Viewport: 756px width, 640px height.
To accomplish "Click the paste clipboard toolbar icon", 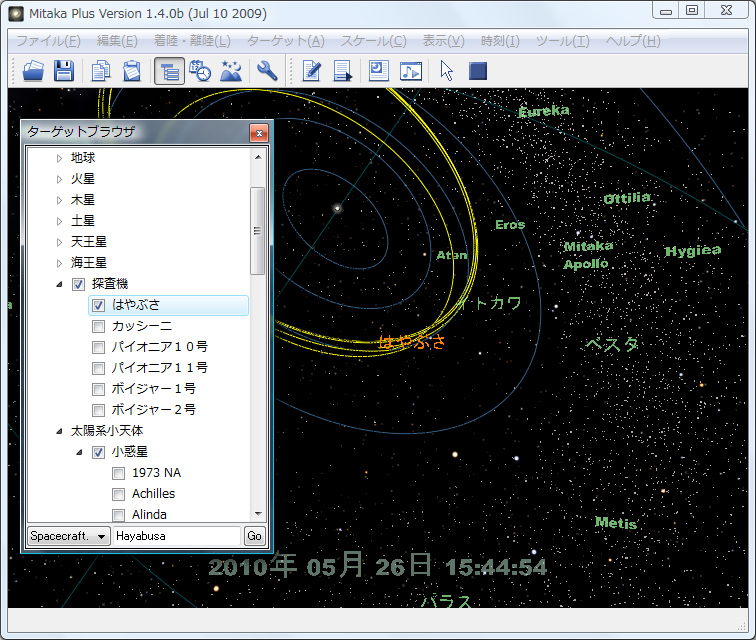I will (132, 71).
